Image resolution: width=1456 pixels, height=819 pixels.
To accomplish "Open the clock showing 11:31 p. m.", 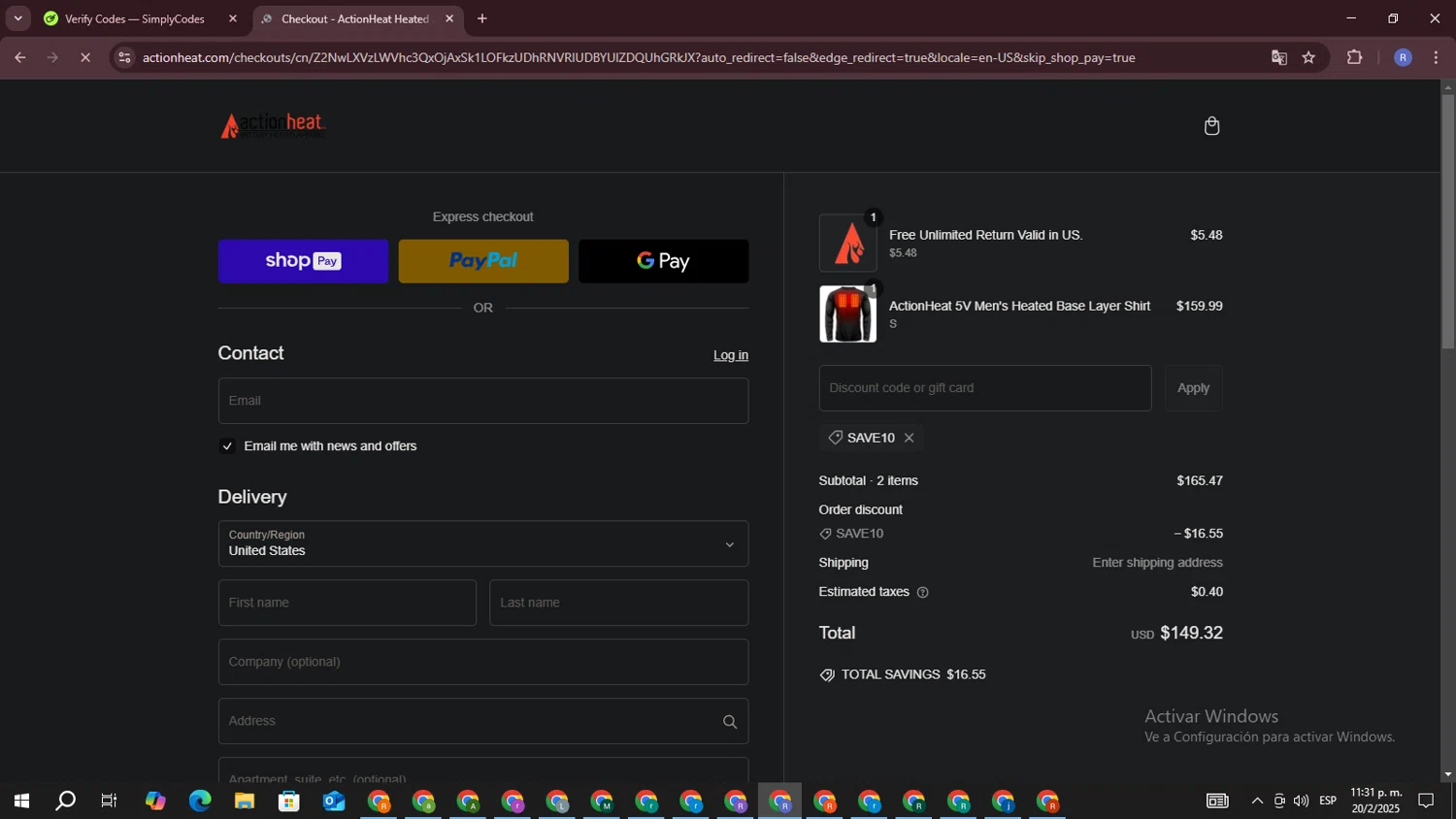I will coord(1376,801).
